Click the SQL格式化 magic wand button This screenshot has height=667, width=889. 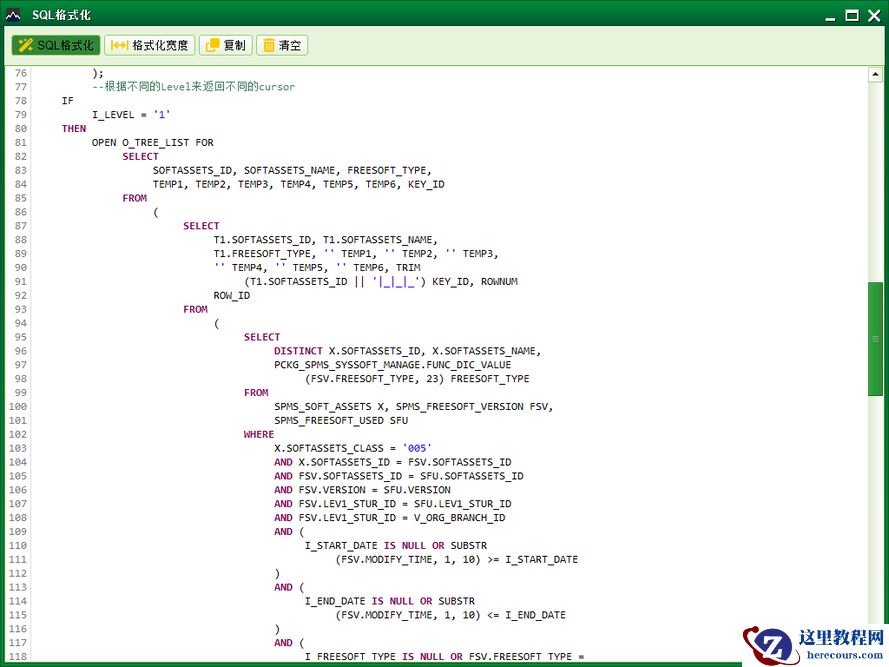click(56, 45)
